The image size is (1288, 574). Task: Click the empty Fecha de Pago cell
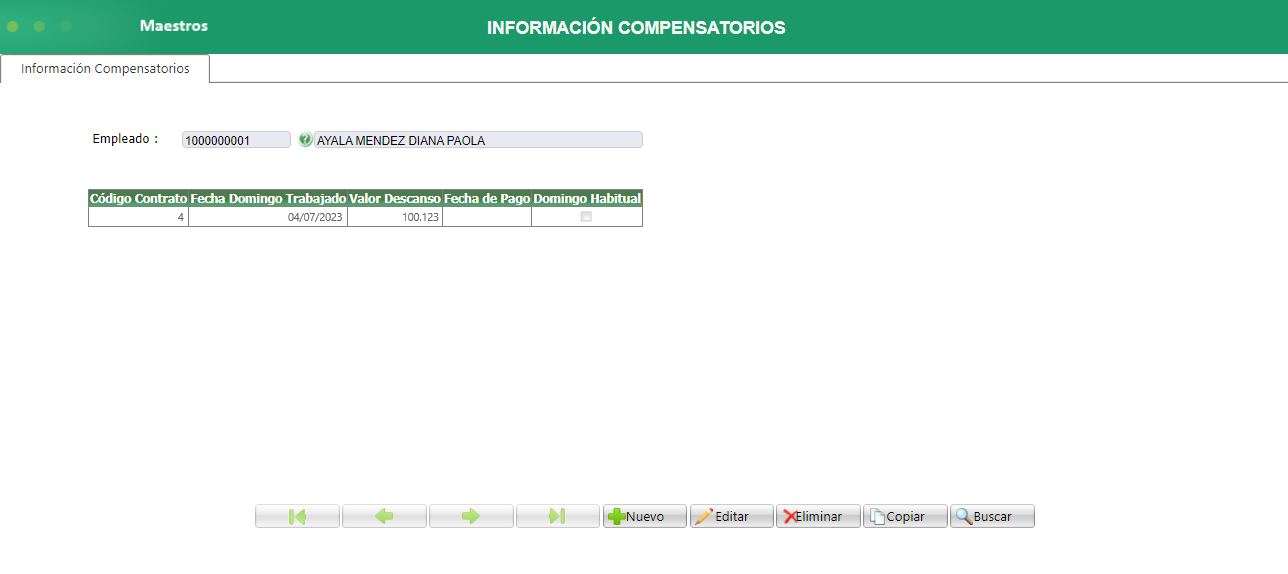(x=487, y=217)
